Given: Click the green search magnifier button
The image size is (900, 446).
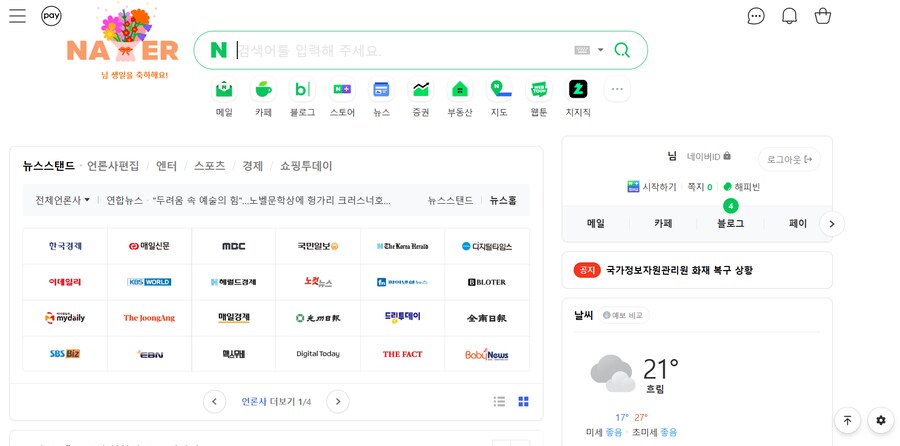Looking at the screenshot, I should (622, 50).
